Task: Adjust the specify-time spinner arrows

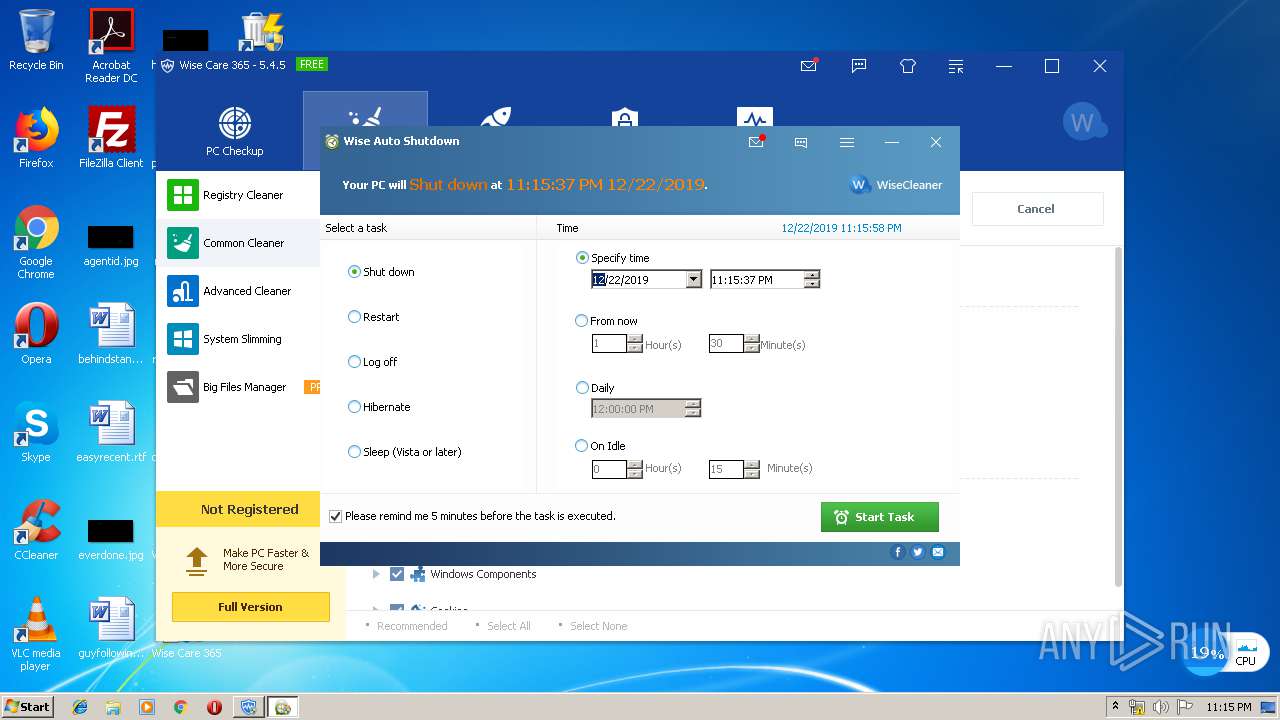Action: coord(812,280)
